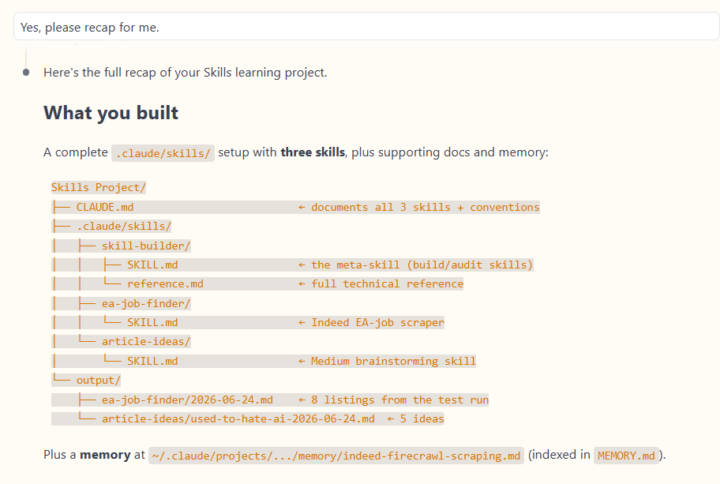Click article-ideas/used-to-hate-ai-2026-06-24.md file
This screenshot has height=484, width=720.
point(238,419)
